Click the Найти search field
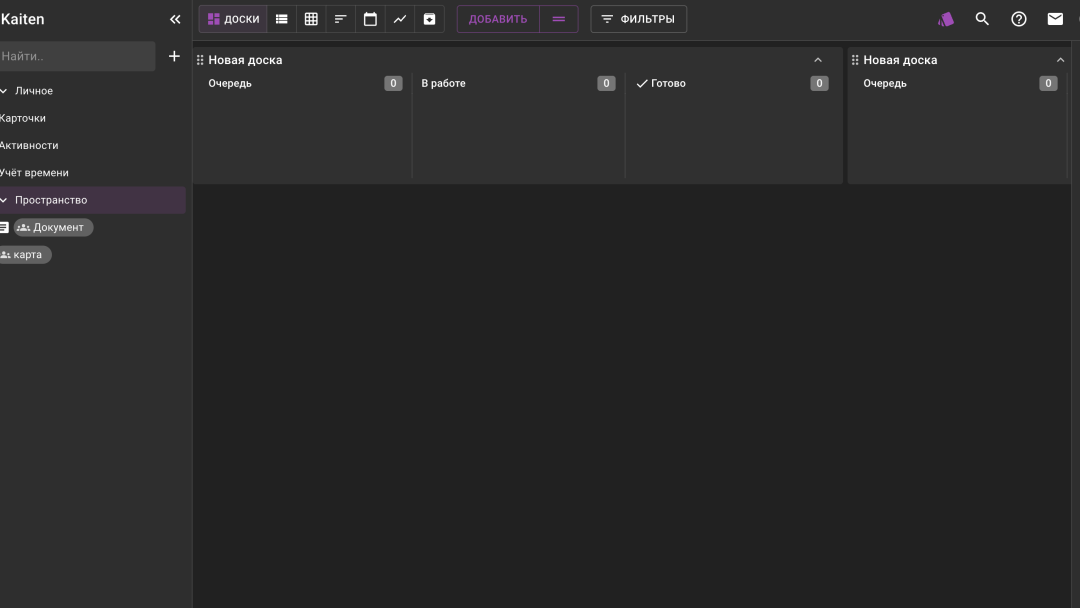1080x608 pixels. tap(76, 56)
